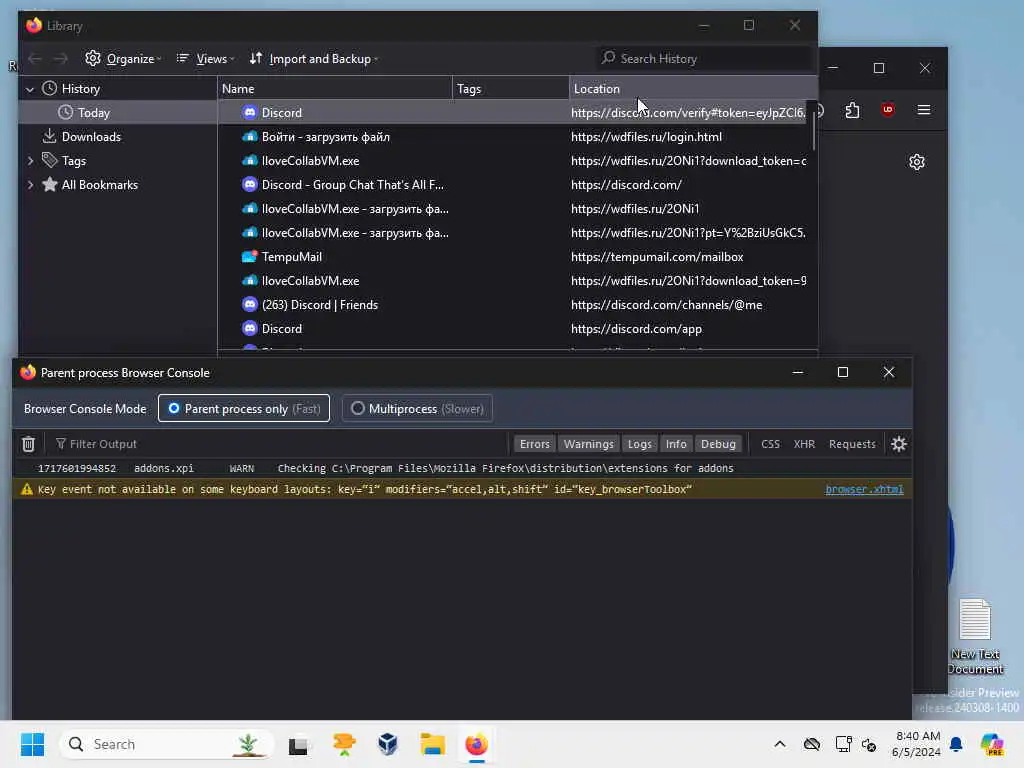This screenshot has height=768, width=1024.
Task: Open File Explorer from taskbar
Action: point(432,744)
